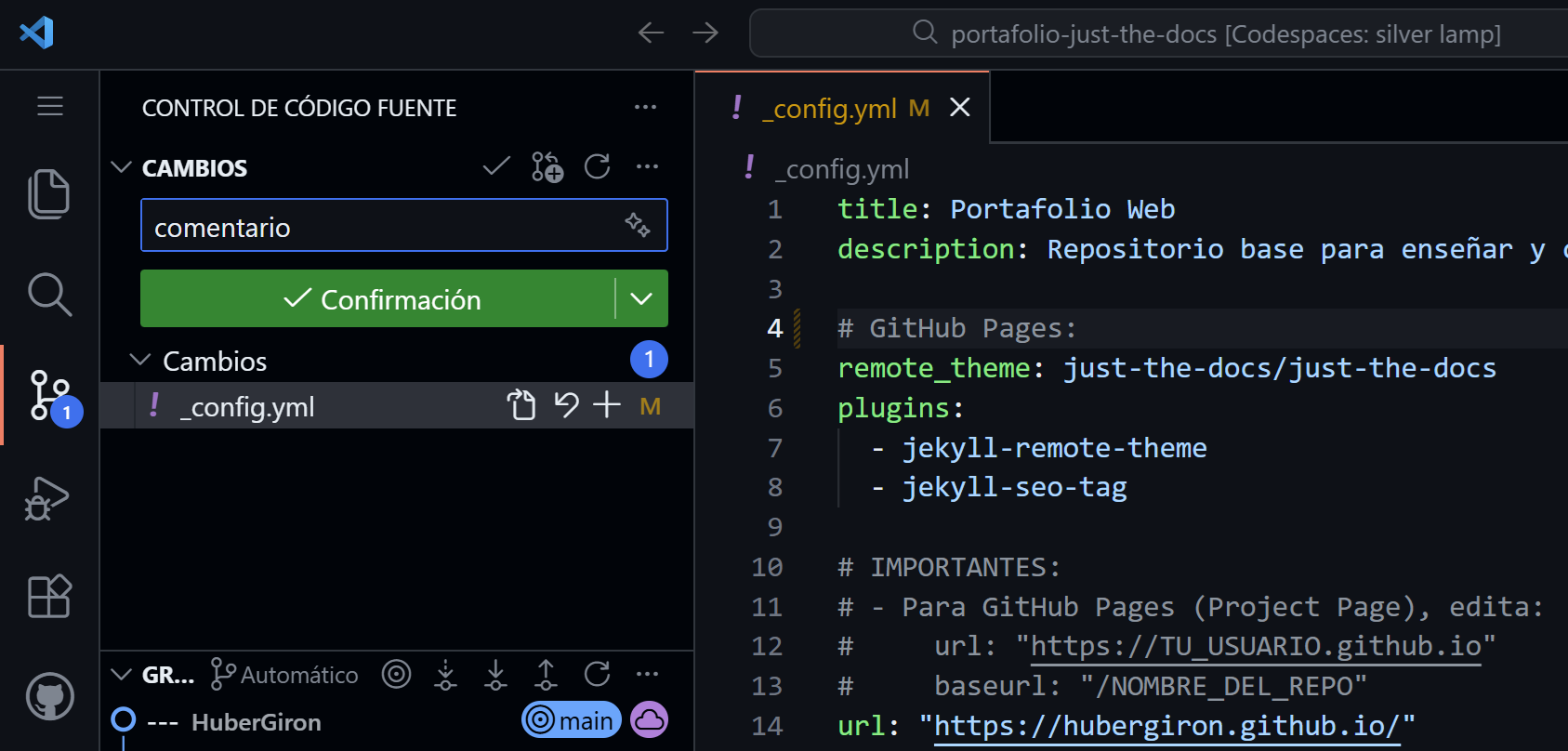Image resolution: width=1568 pixels, height=751 pixels.
Task: Select the Automático branch filter
Action: pyautogui.click(x=284, y=674)
